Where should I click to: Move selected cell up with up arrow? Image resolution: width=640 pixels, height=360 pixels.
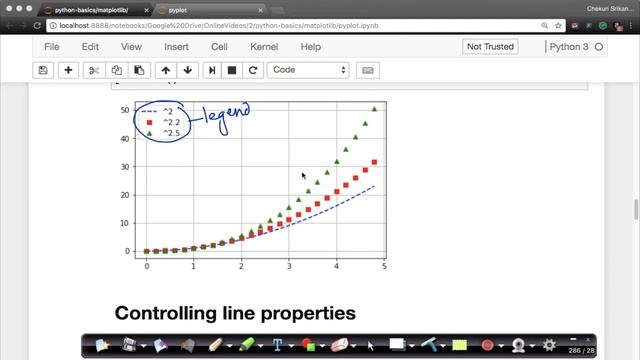click(166, 70)
